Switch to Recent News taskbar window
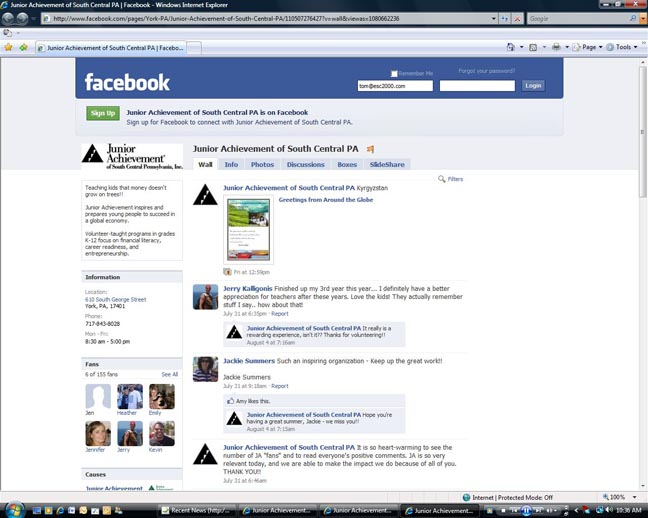The image size is (648, 518). (197, 511)
